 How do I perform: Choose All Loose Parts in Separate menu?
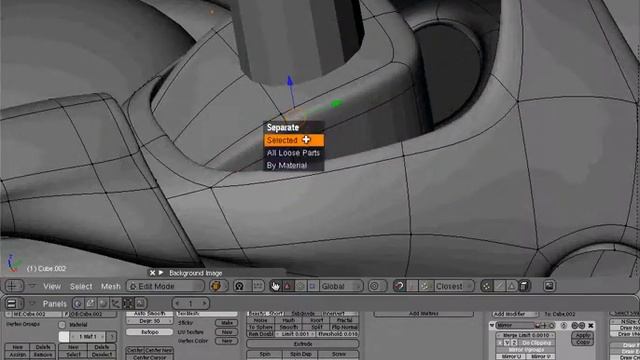point(294,153)
